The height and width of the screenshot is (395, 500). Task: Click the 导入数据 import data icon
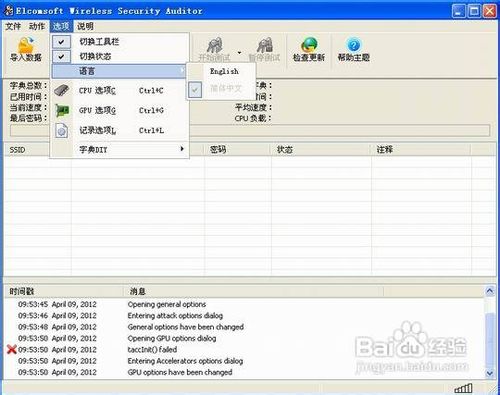pyautogui.click(x=26, y=45)
